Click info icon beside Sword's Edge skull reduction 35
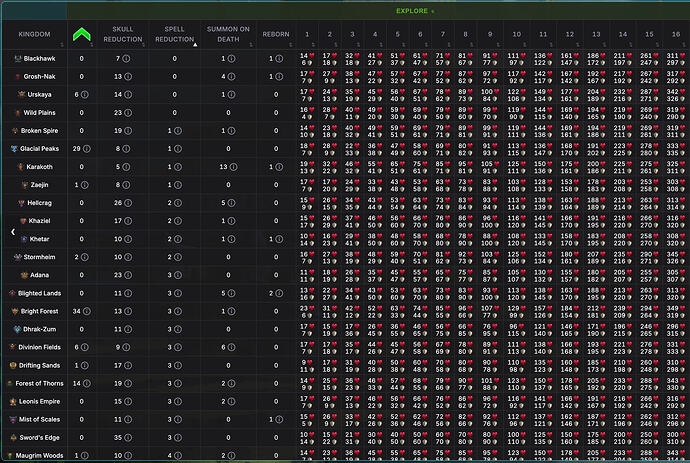Image resolution: width=690 pixels, height=463 pixels. 128,437
